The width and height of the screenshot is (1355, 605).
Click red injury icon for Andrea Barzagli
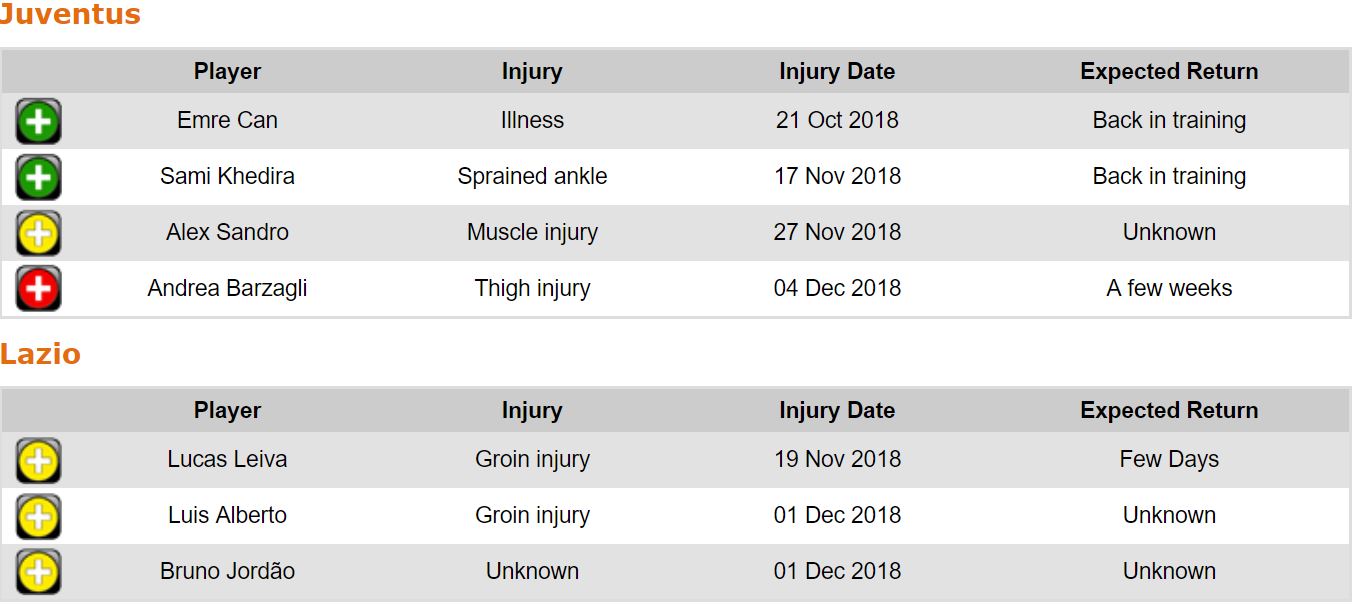pos(38,289)
